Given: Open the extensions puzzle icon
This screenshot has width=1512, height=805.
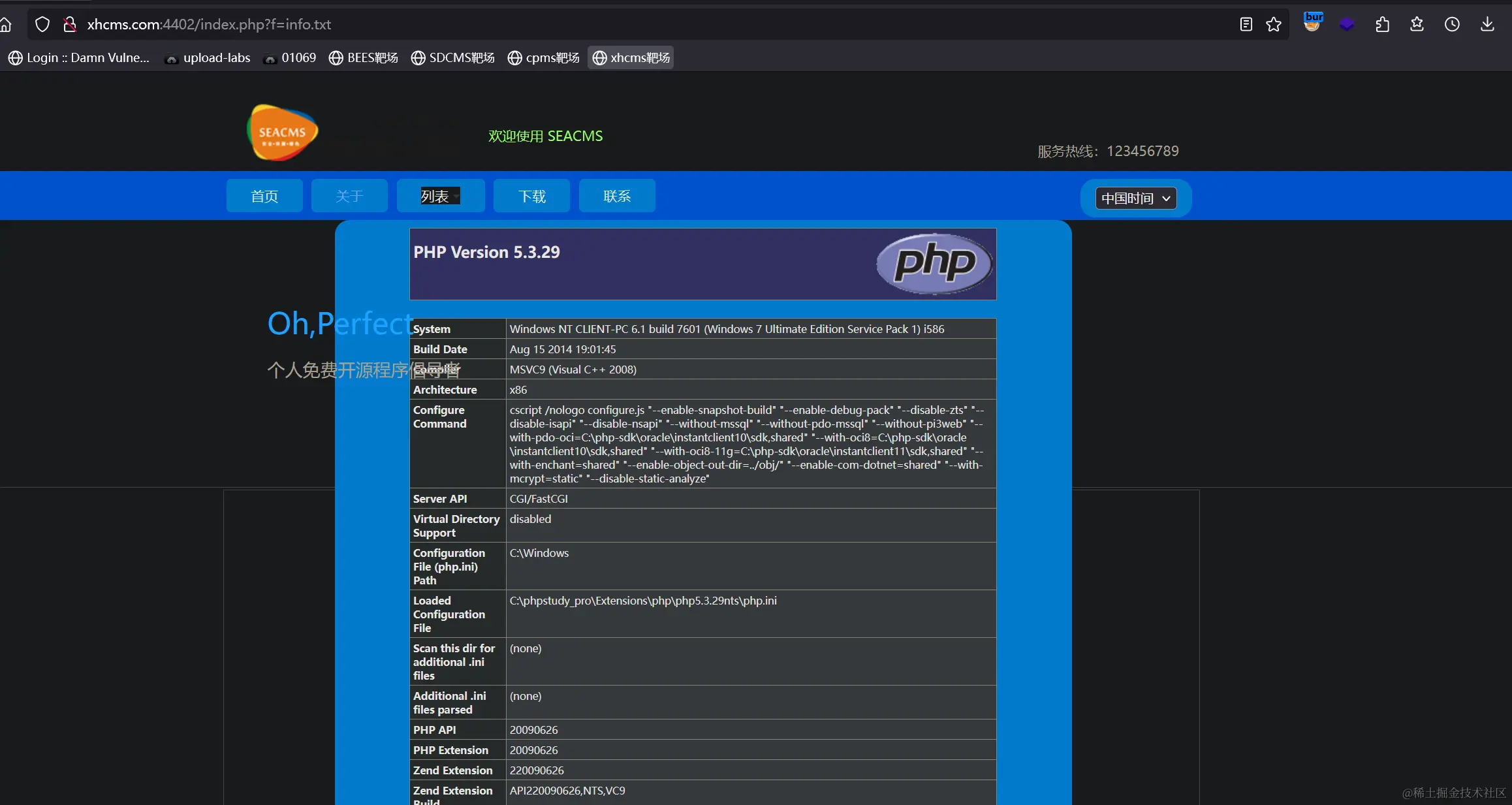Looking at the screenshot, I should click(1382, 25).
